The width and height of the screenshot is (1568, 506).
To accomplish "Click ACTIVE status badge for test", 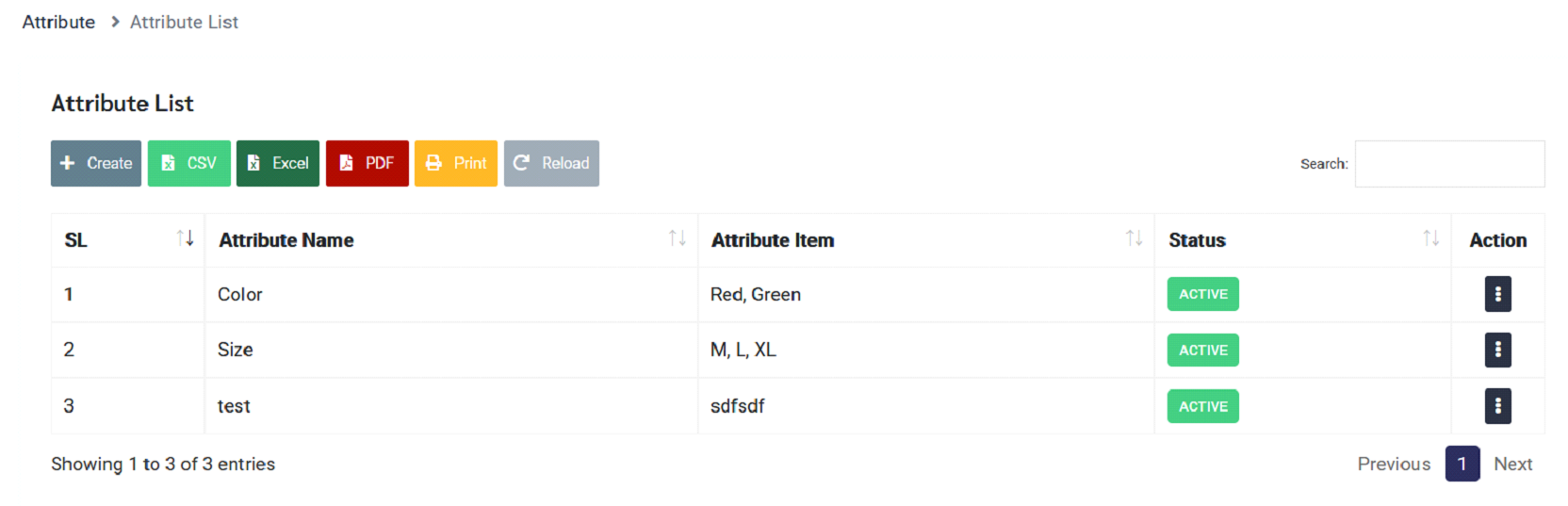I will pos(1203,406).
